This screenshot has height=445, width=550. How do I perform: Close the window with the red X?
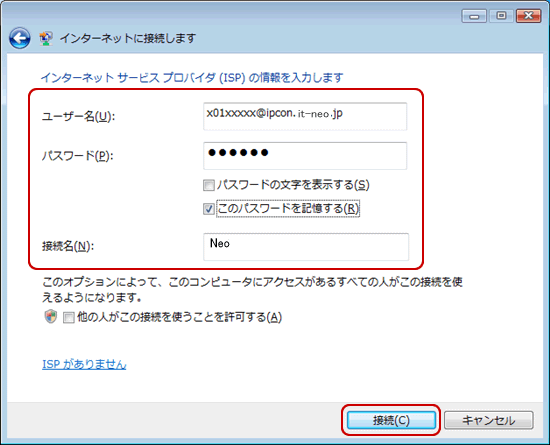pyautogui.click(x=528, y=16)
